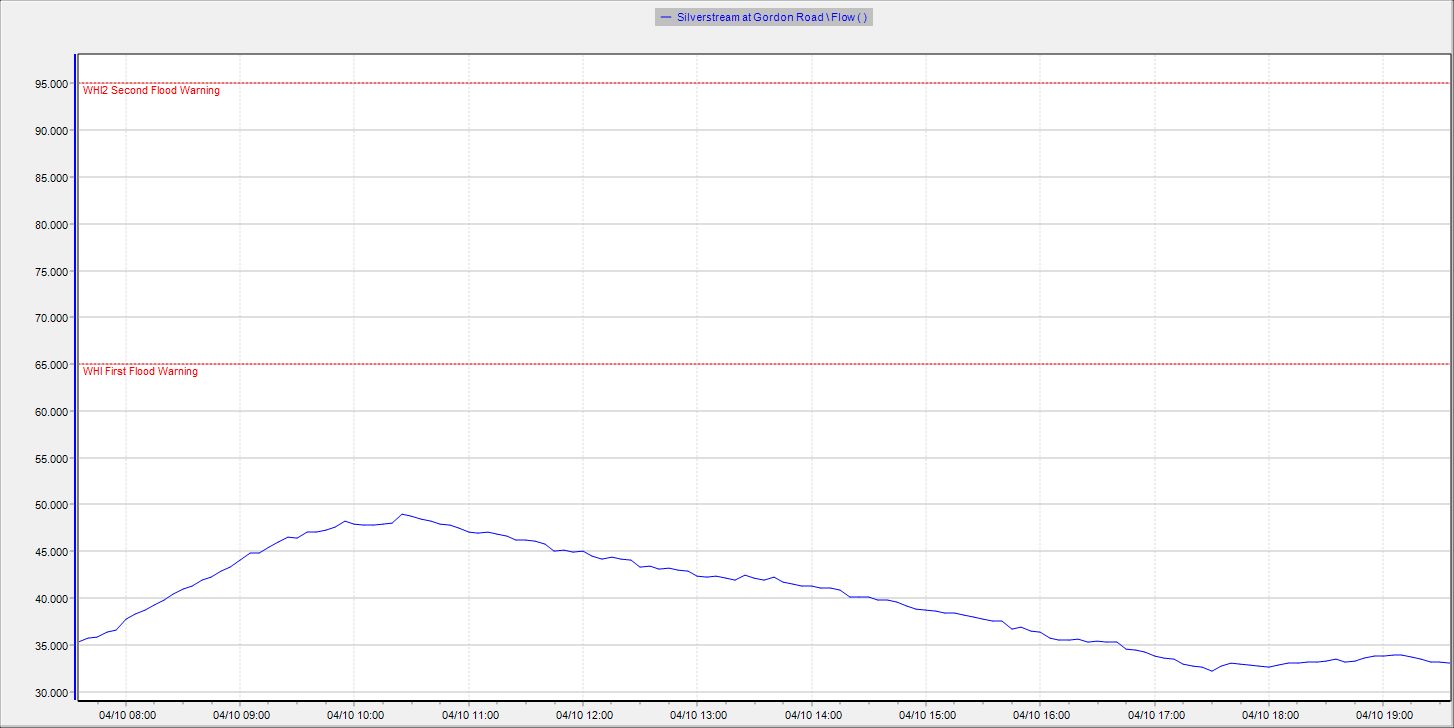Click the 80.000 y-axis tick label

point(50,224)
